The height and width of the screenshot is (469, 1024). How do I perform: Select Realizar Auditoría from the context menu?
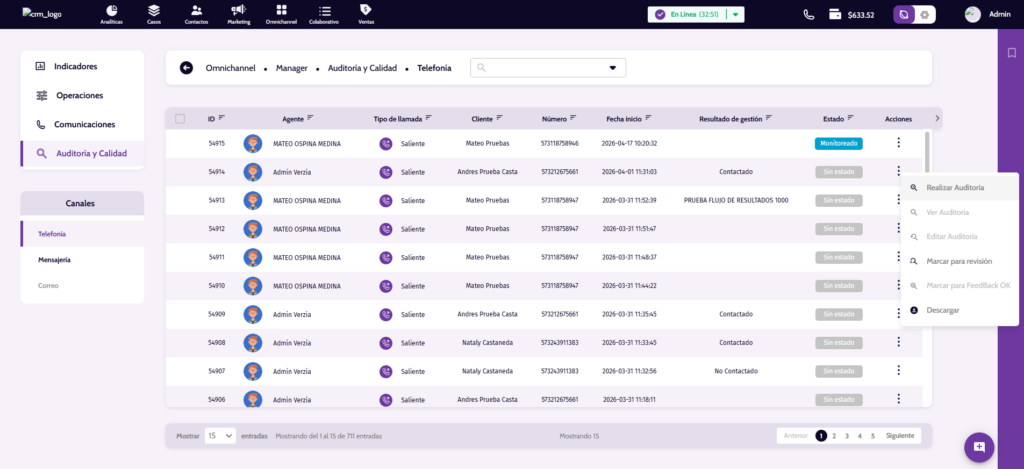(x=955, y=187)
